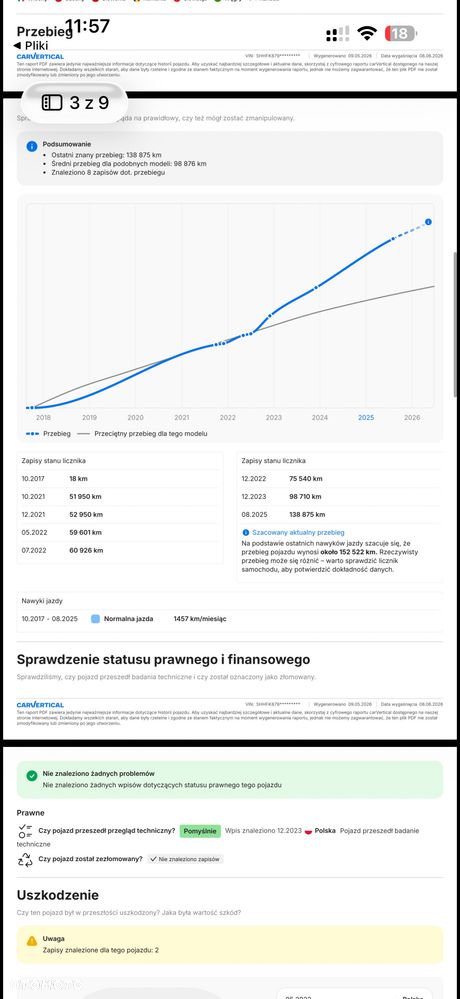The width and height of the screenshot is (460, 999).
Task: Click the technical inspection checklist icon
Action: coord(25,831)
